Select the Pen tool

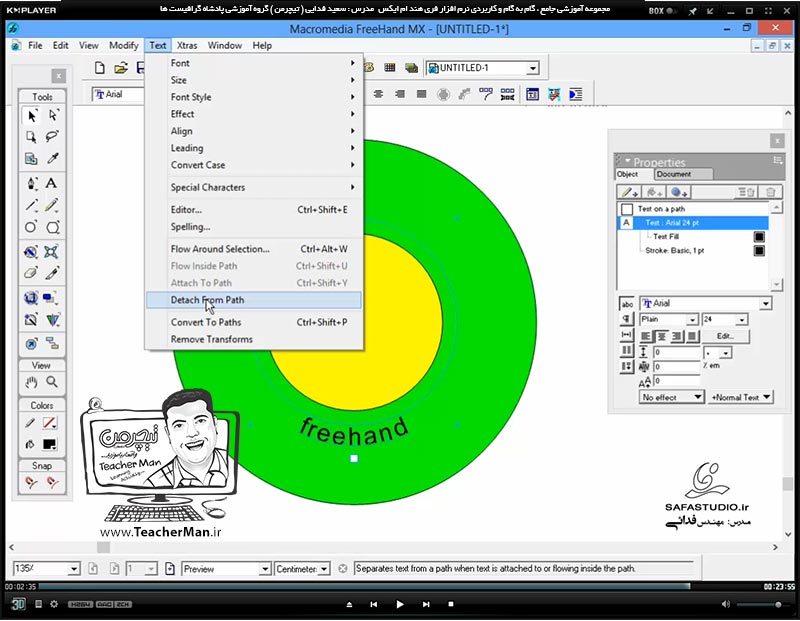pos(32,183)
